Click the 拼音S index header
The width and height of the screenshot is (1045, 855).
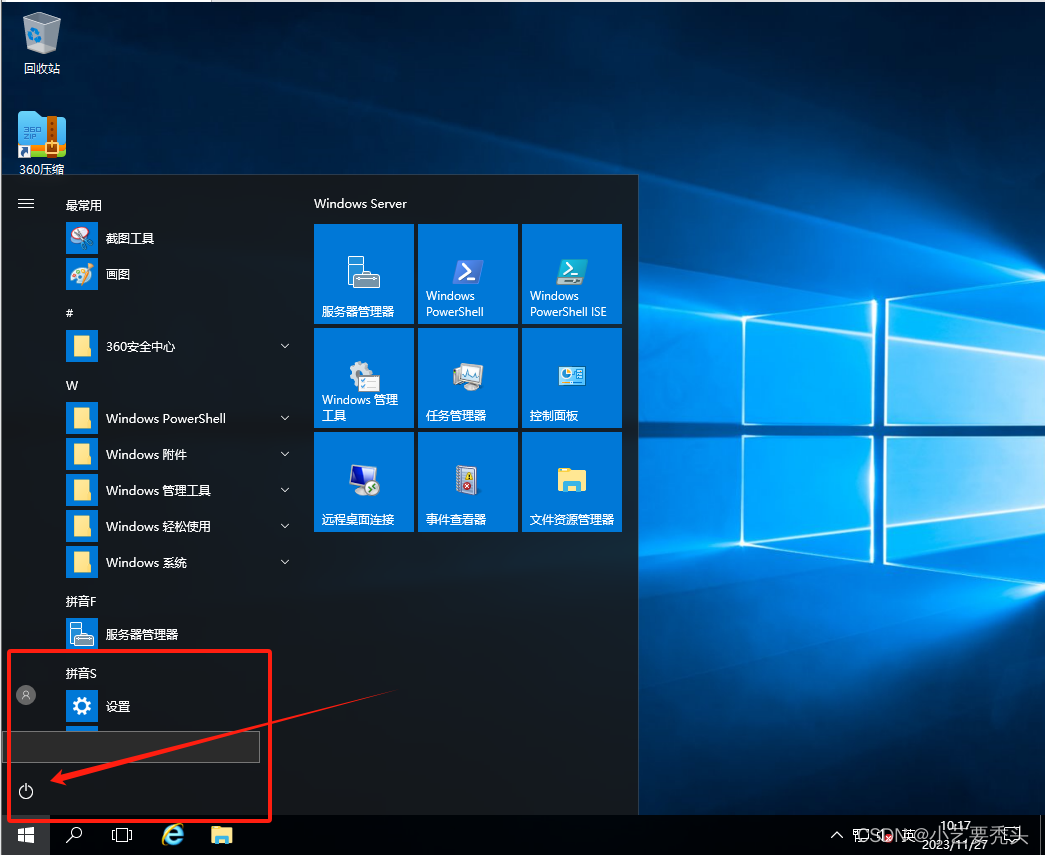81,673
